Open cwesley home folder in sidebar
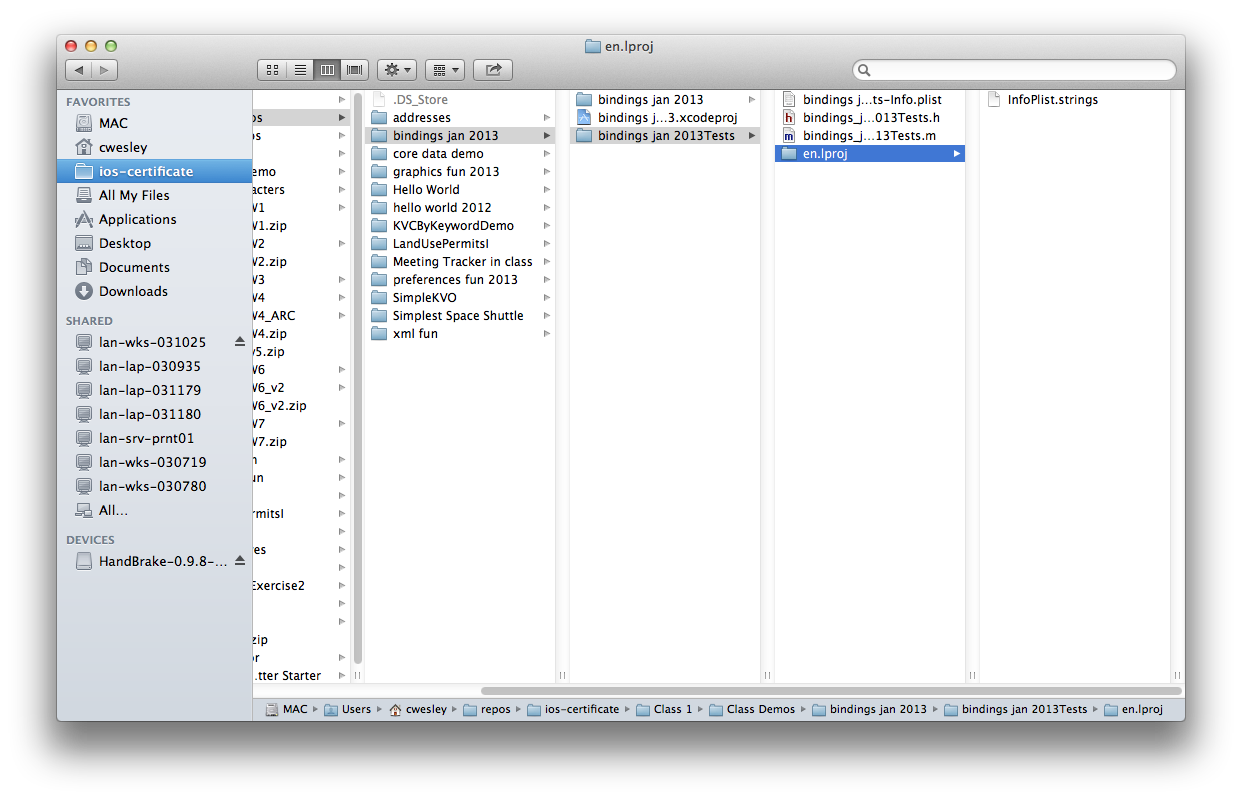 154,147
